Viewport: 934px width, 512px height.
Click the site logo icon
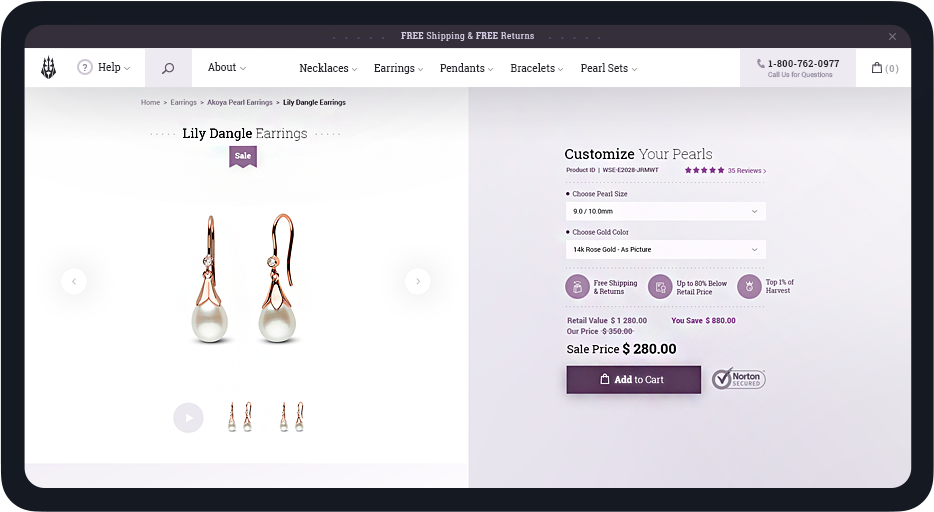click(48, 68)
